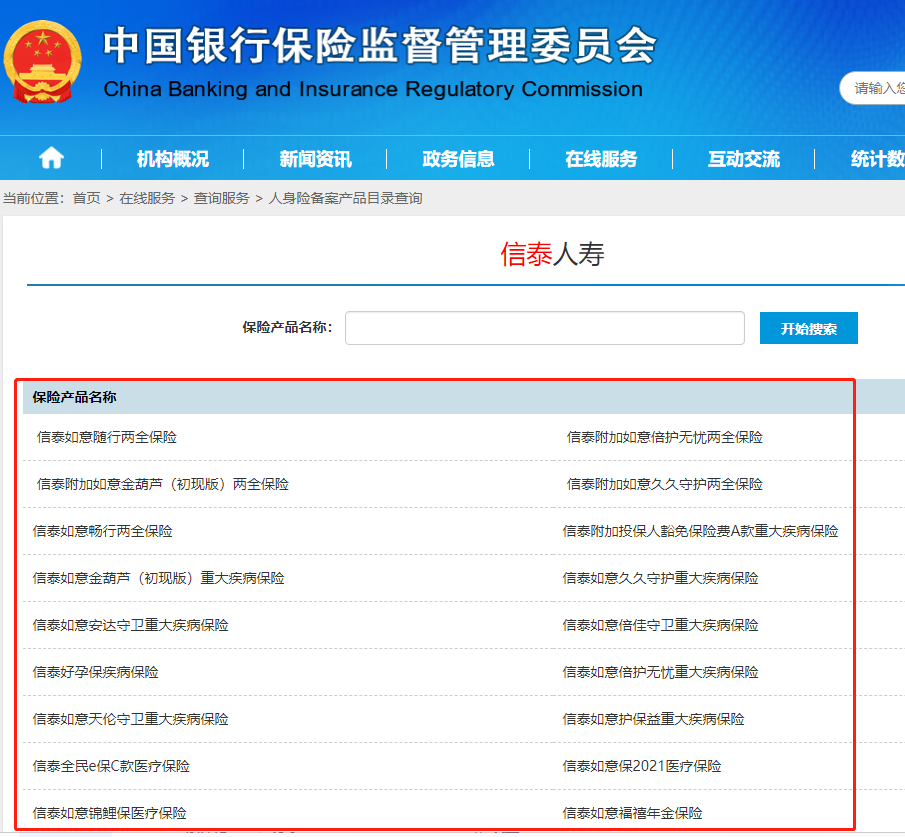Click the 中国银行保险监督管理委员会 site title
This screenshot has width=905, height=837.
point(380,46)
